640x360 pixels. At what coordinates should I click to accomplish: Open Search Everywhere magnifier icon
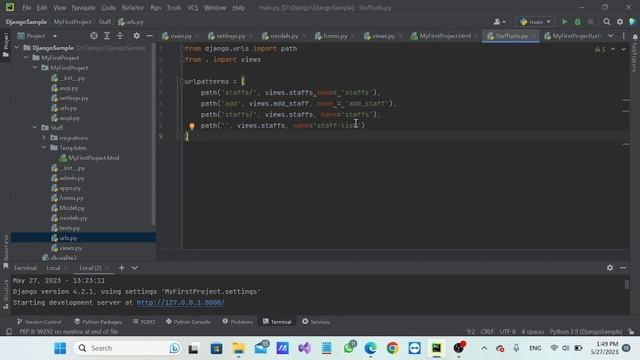coord(607,22)
